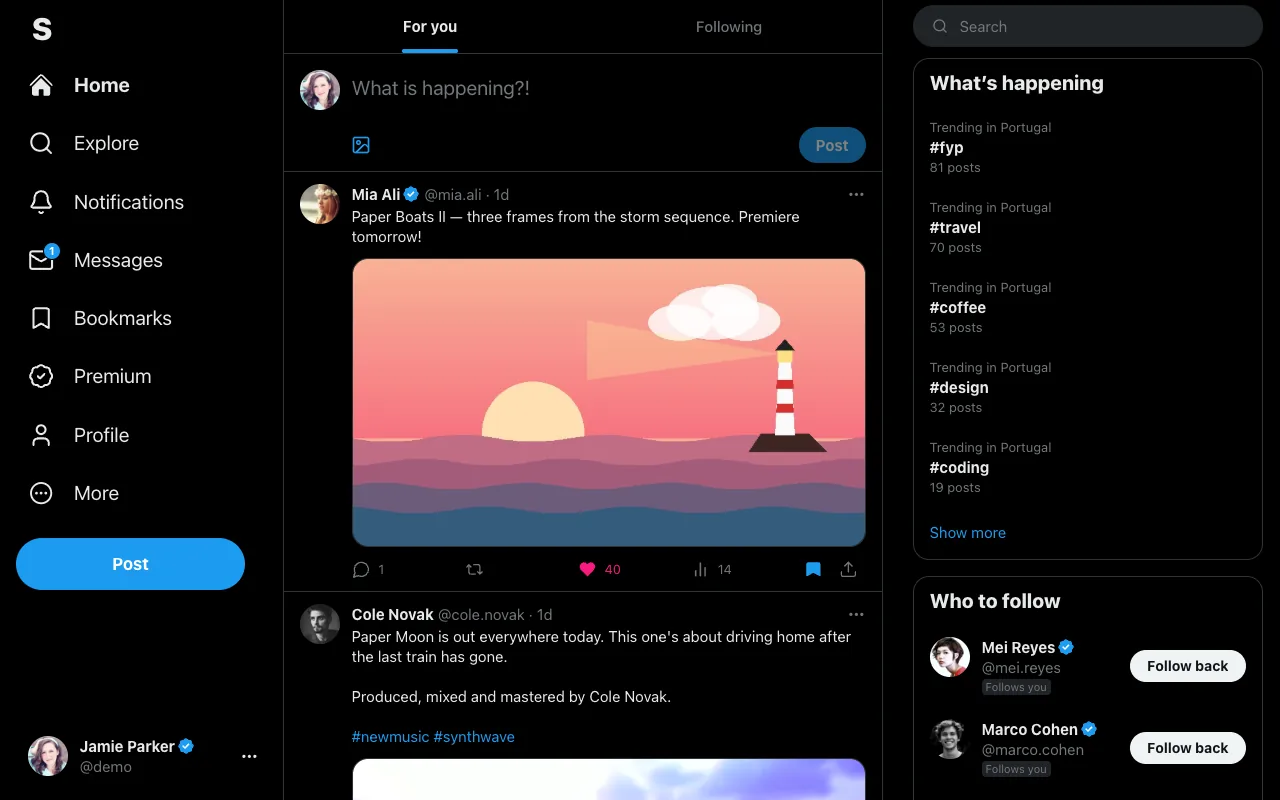
Task: Click the Search input field
Action: pos(1088,27)
